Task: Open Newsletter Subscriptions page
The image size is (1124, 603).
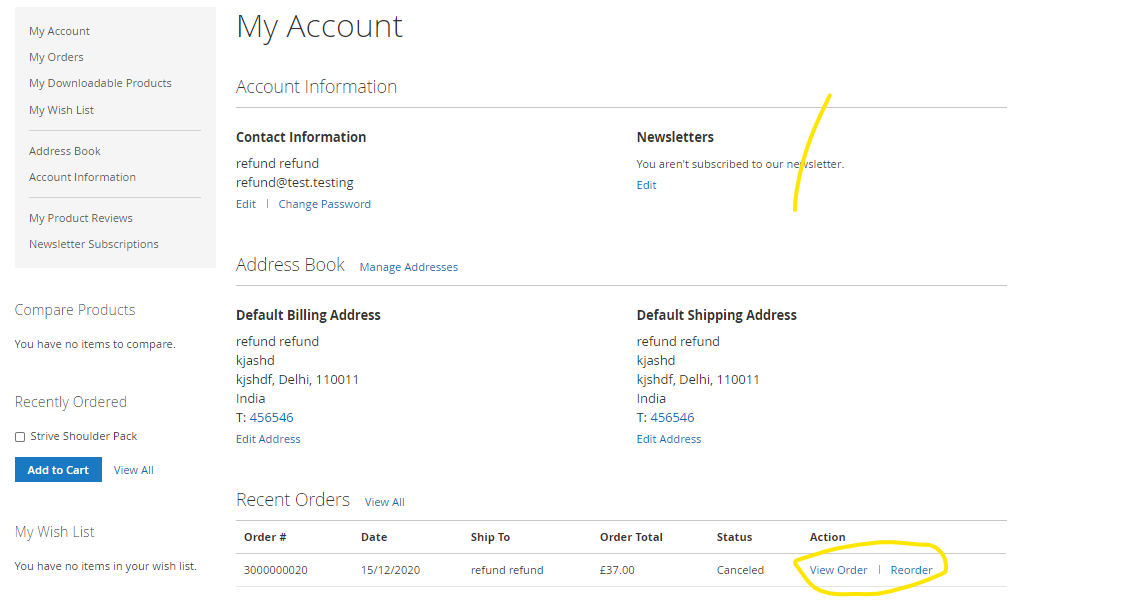Action: pos(94,244)
